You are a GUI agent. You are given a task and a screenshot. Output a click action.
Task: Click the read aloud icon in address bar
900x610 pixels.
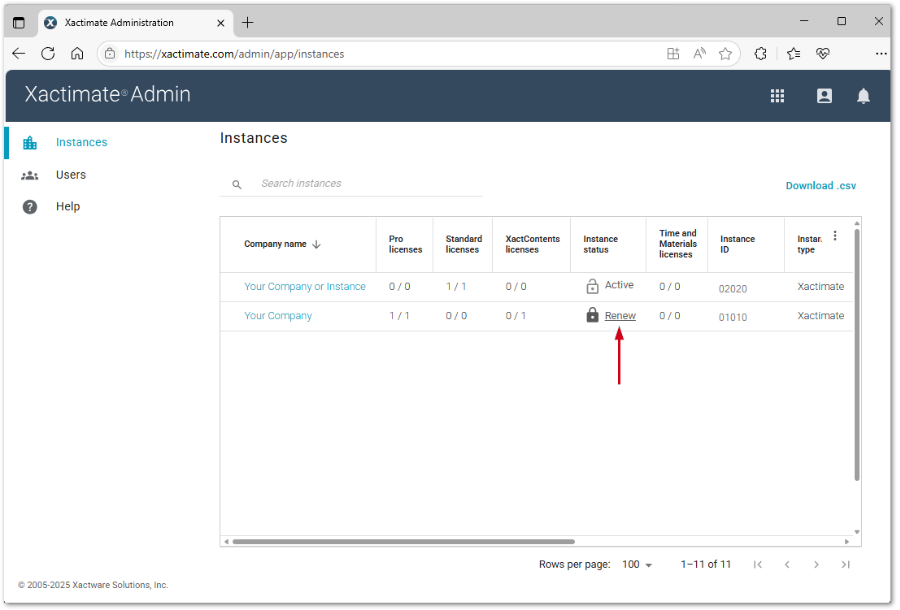(x=699, y=54)
